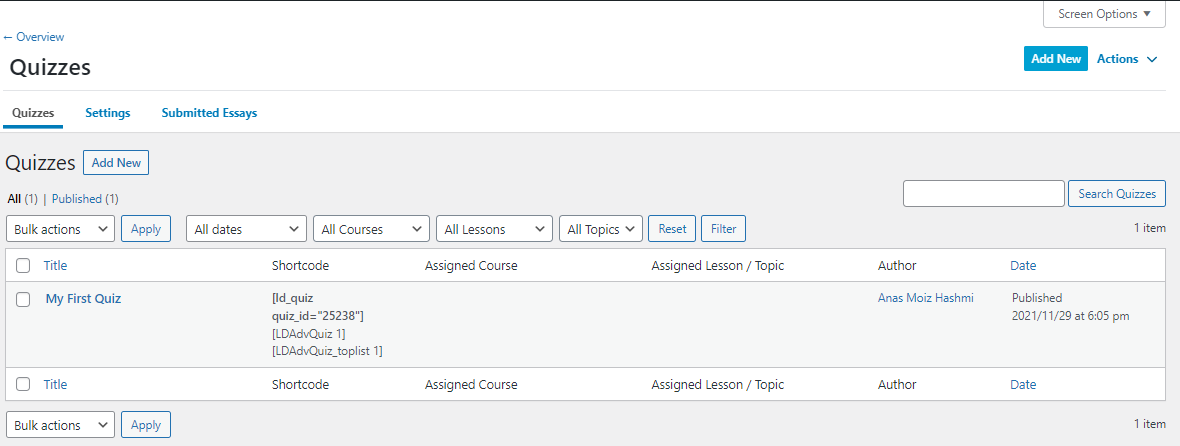Screen dimensions: 1180x446
Task: Open the All Courses dropdown
Action: (371, 229)
